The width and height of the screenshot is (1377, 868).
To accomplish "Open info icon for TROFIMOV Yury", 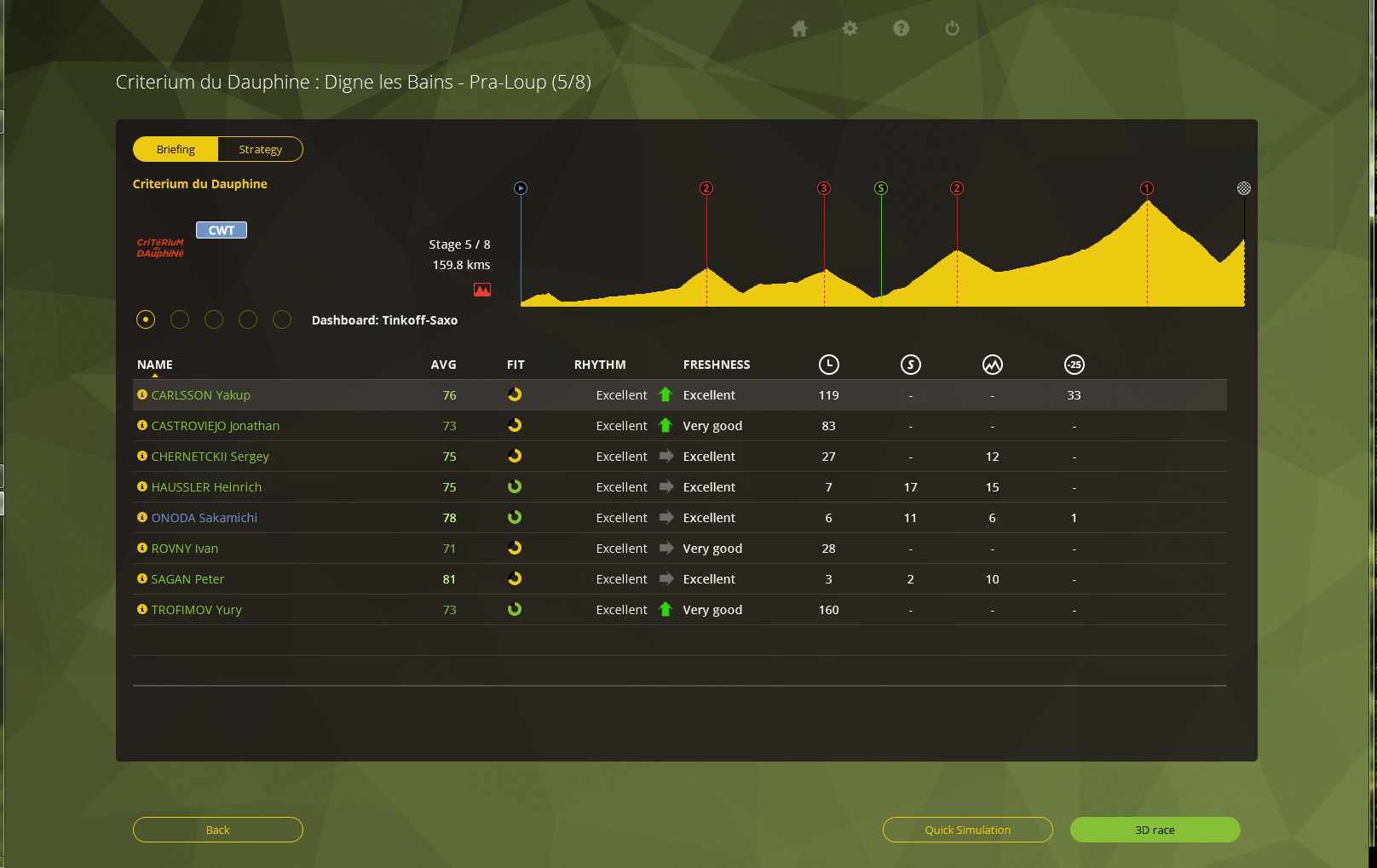I will tap(142, 609).
